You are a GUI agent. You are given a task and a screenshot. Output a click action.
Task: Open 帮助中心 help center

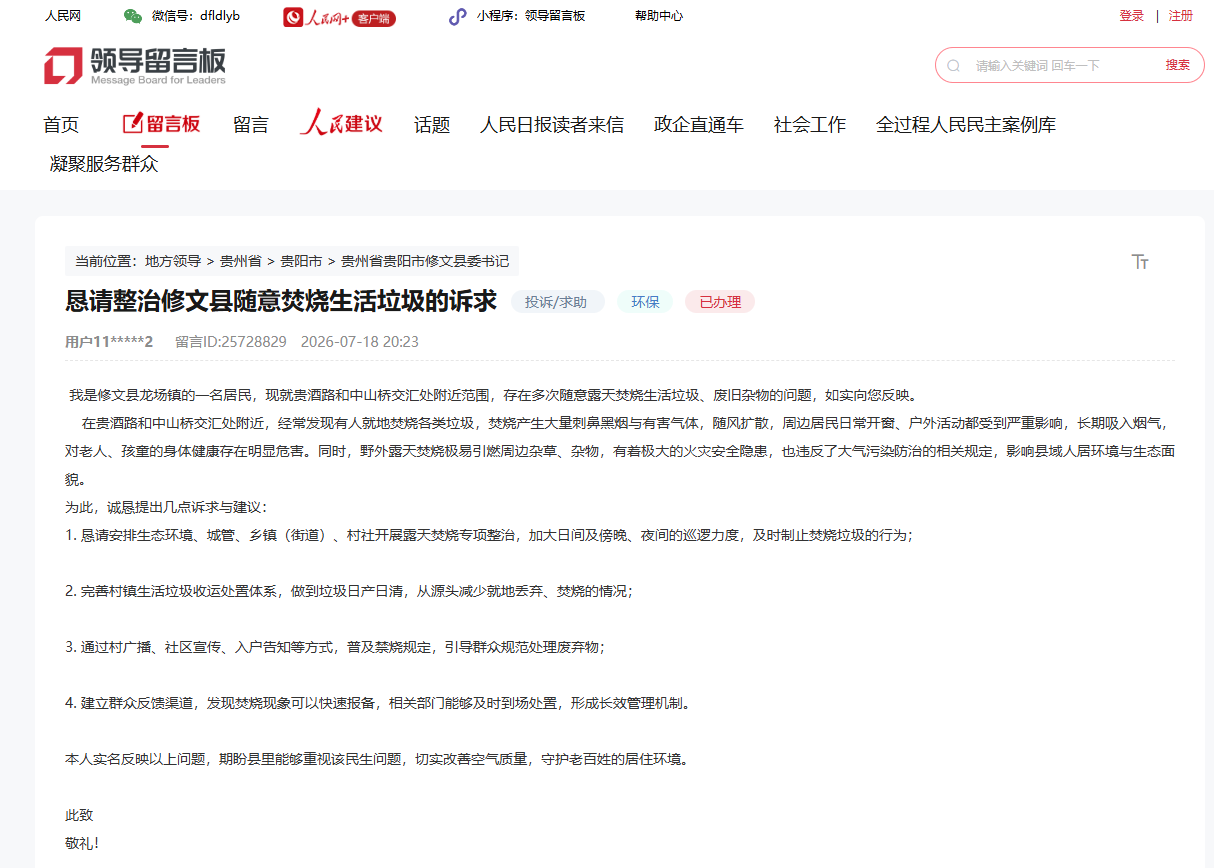coord(659,16)
